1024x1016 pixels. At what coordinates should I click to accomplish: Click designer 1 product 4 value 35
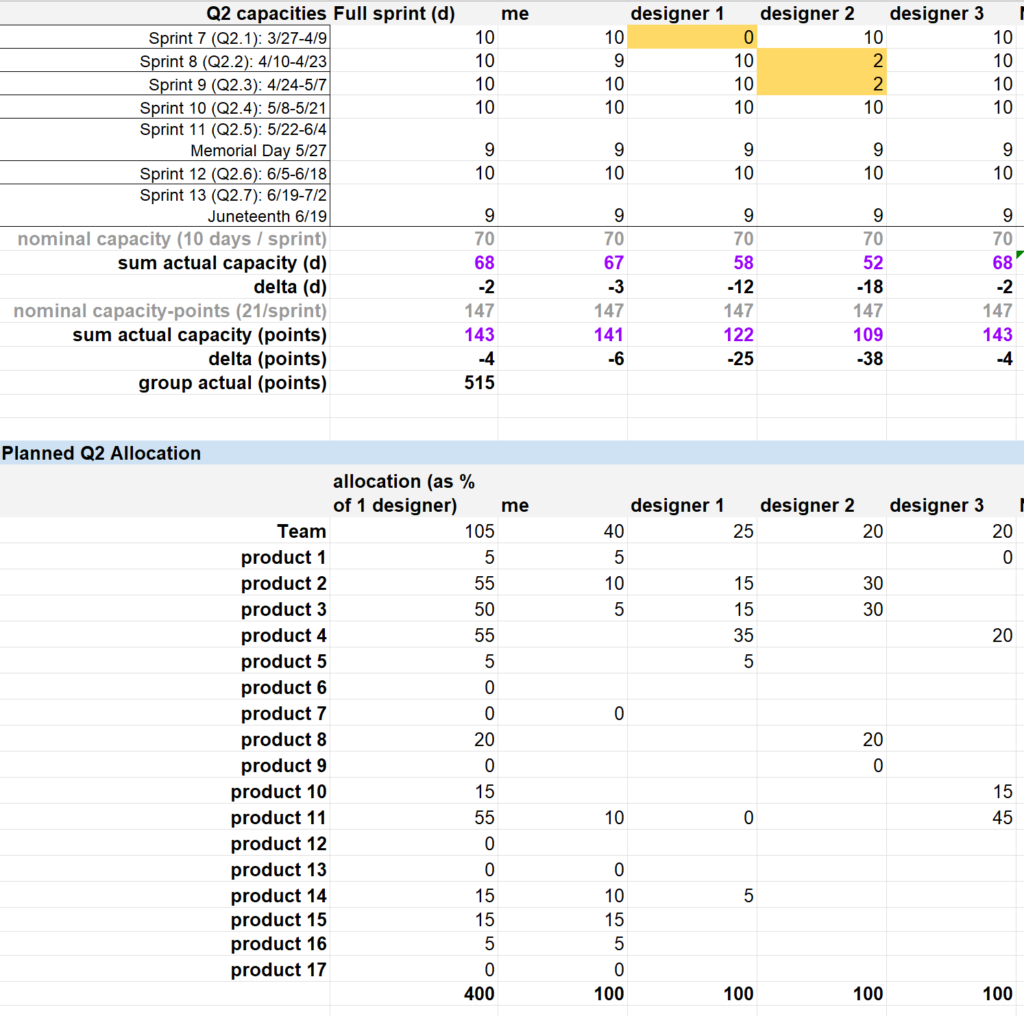point(740,635)
